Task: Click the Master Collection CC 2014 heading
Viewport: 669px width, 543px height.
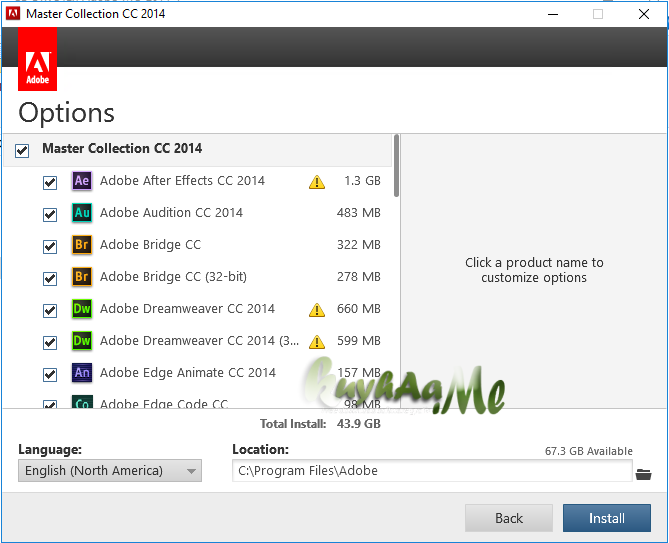Action: [x=122, y=148]
